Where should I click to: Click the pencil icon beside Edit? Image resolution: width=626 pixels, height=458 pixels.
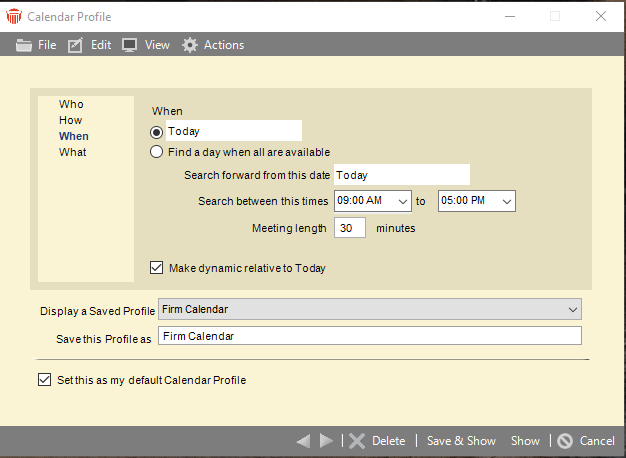click(75, 45)
